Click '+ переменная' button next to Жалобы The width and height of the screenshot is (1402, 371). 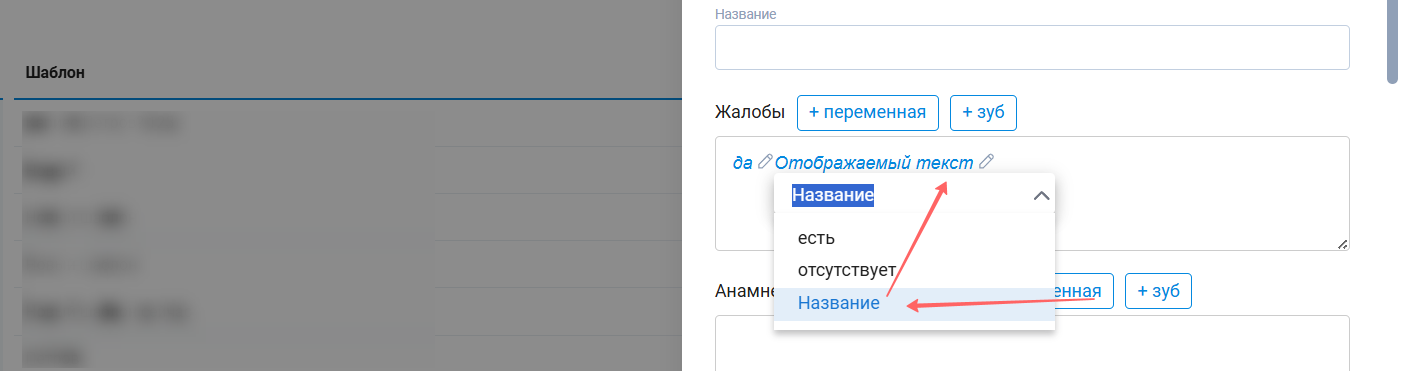coord(868,113)
